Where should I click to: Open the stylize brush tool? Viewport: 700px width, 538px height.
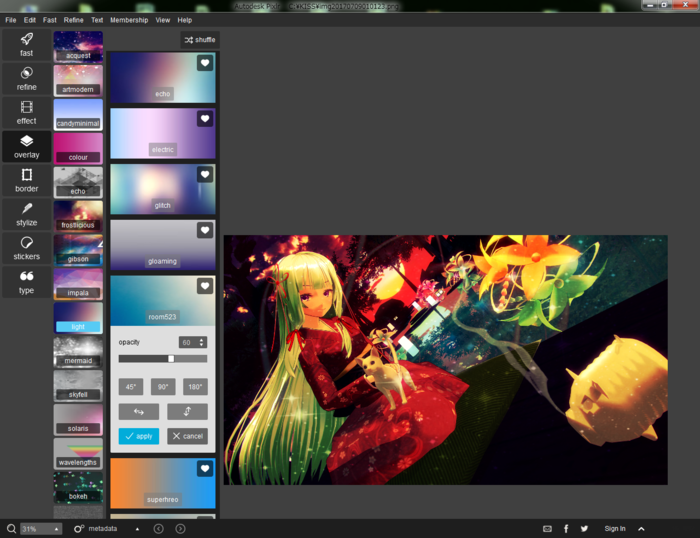26,214
